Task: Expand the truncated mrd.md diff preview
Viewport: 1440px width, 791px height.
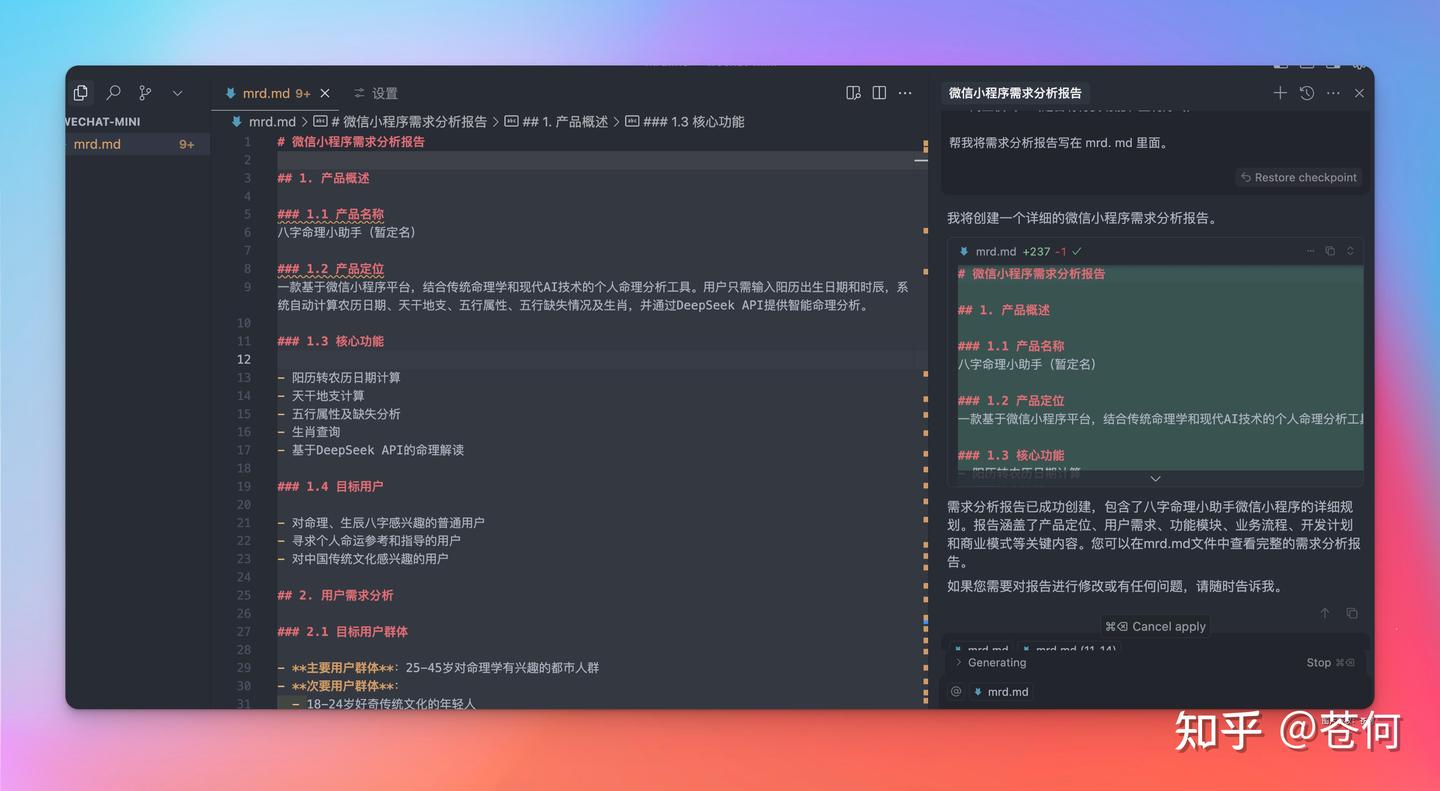Action: [x=1155, y=479]
